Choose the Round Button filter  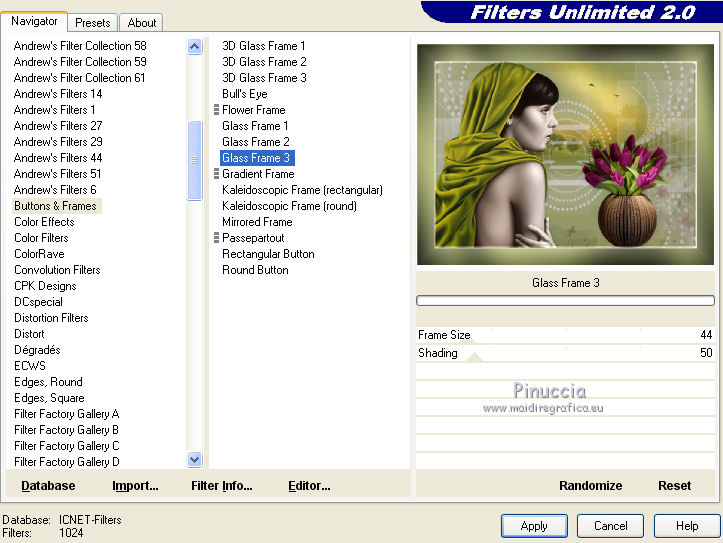click(x=255, y=270)
